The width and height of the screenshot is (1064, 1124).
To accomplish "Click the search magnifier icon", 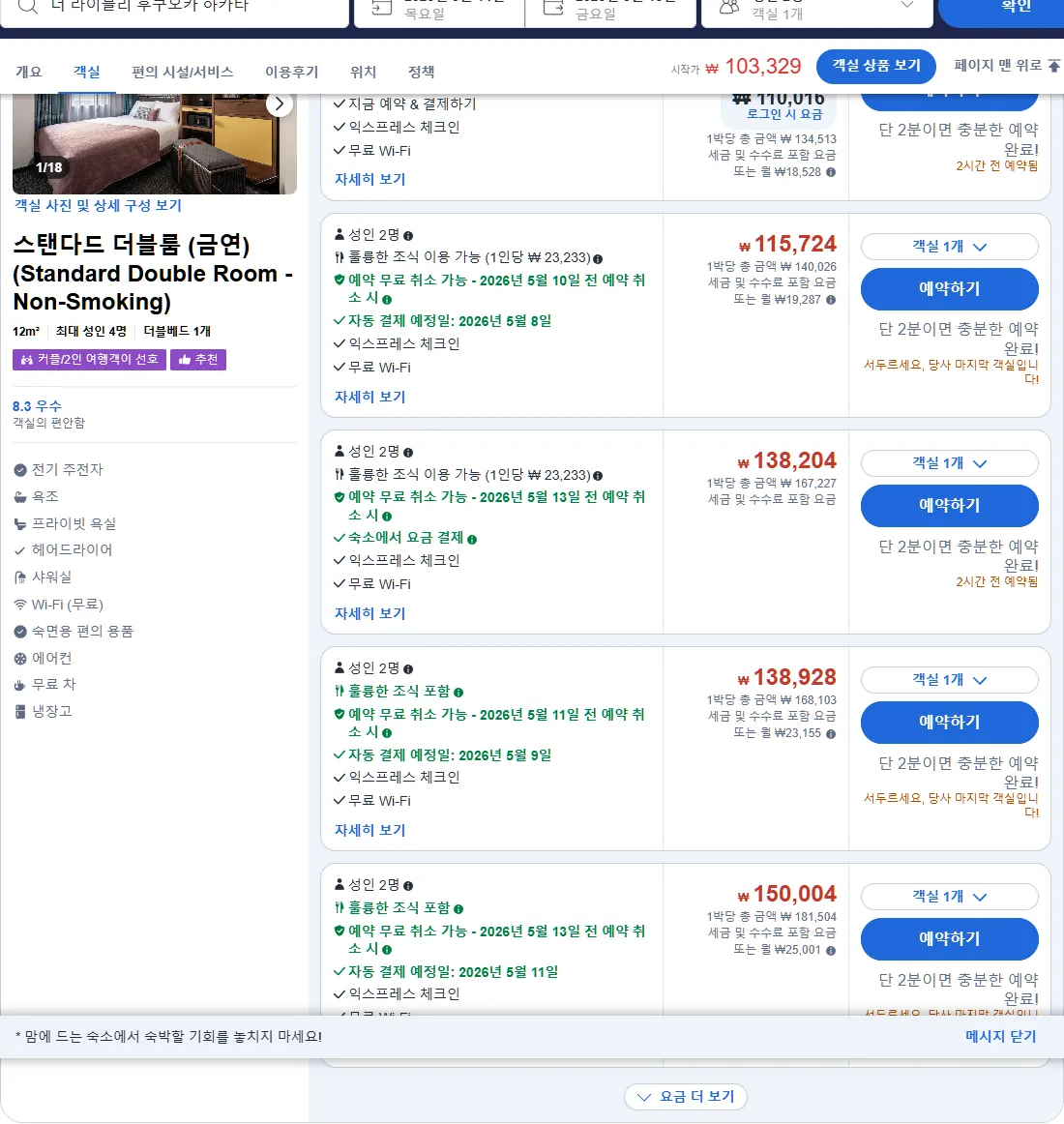I will click(x=27, y=6).
